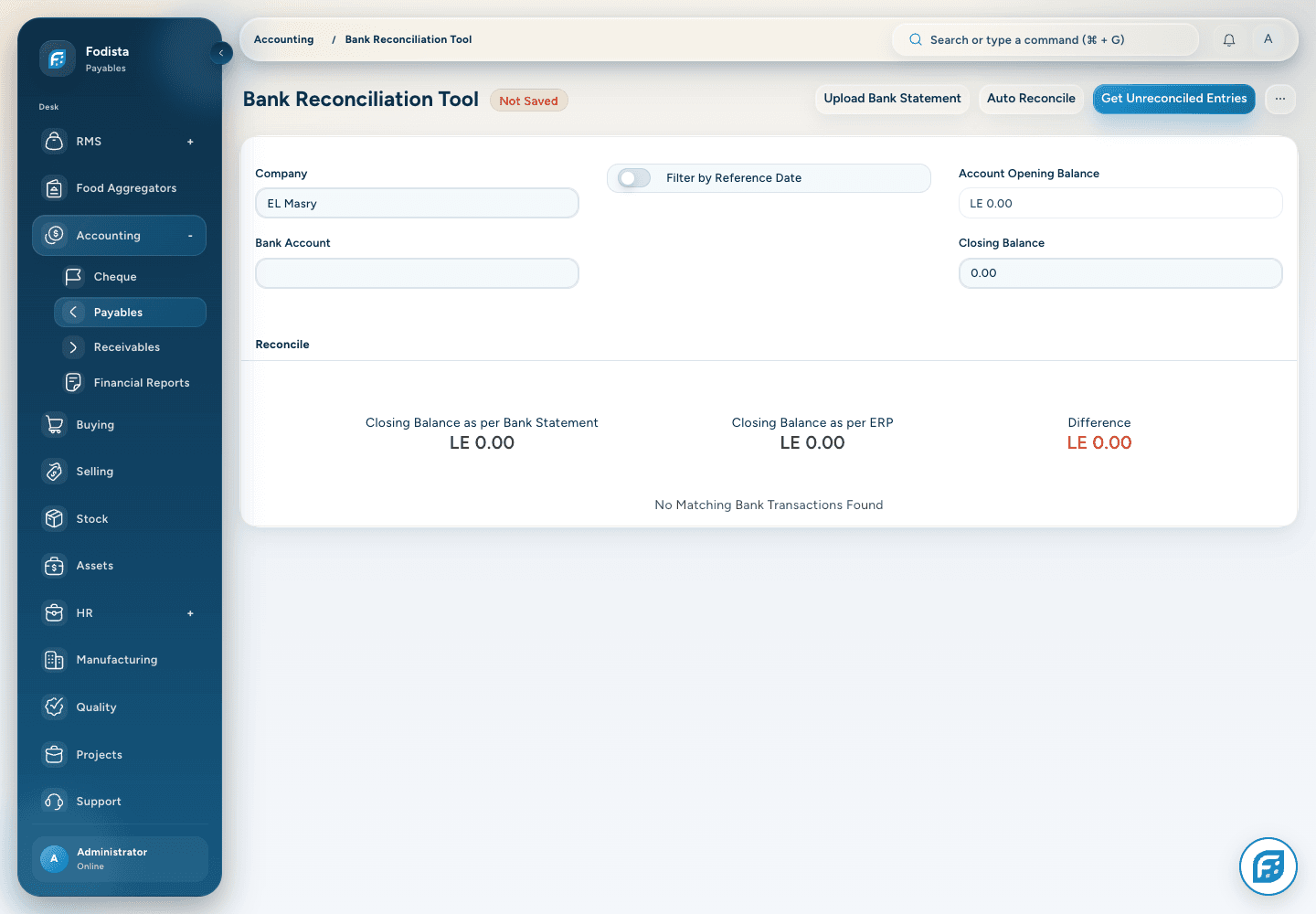Click Upload Bank Statement button

(892, 99)
